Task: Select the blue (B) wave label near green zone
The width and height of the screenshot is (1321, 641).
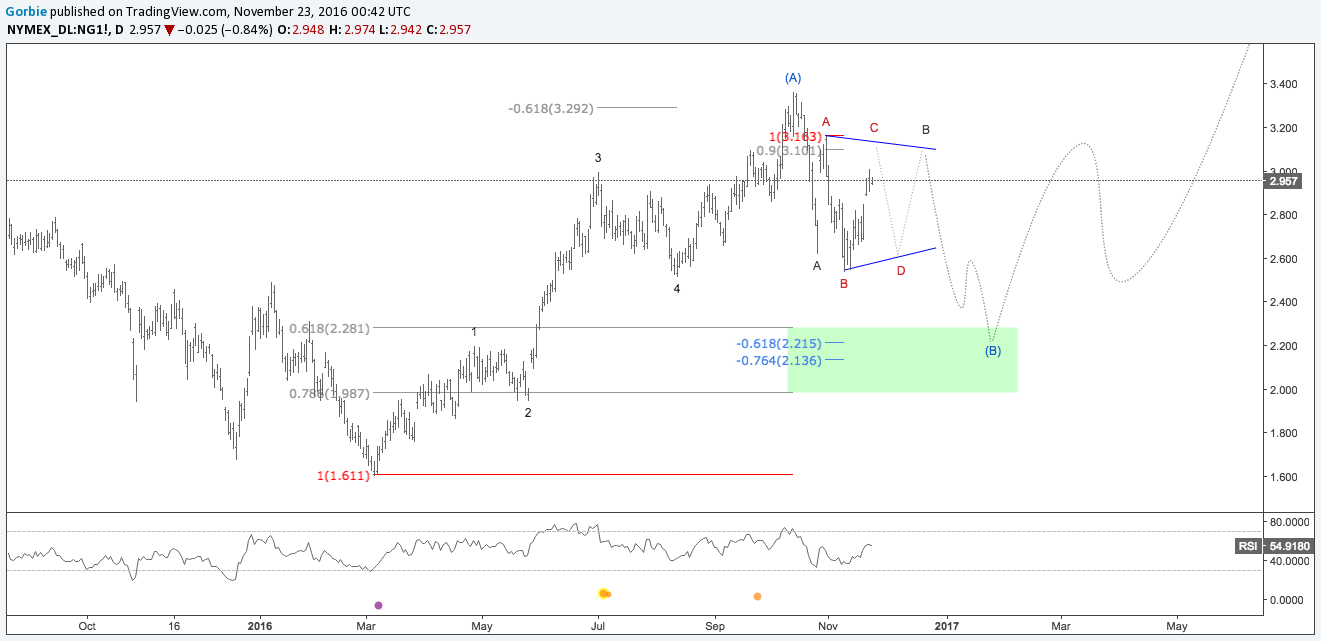Action: click(x=993, y=350)
